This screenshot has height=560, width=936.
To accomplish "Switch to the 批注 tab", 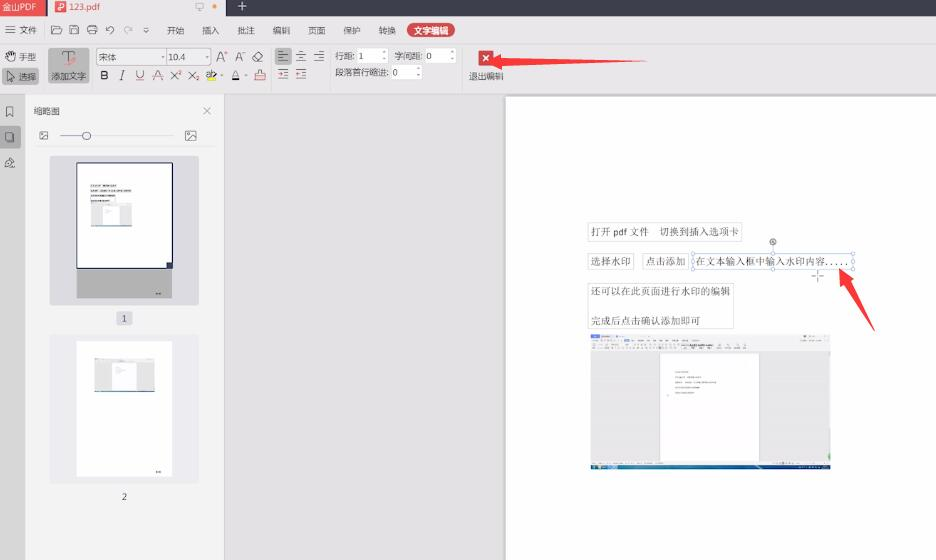I will pyautogui.click(x=246, y=30).
